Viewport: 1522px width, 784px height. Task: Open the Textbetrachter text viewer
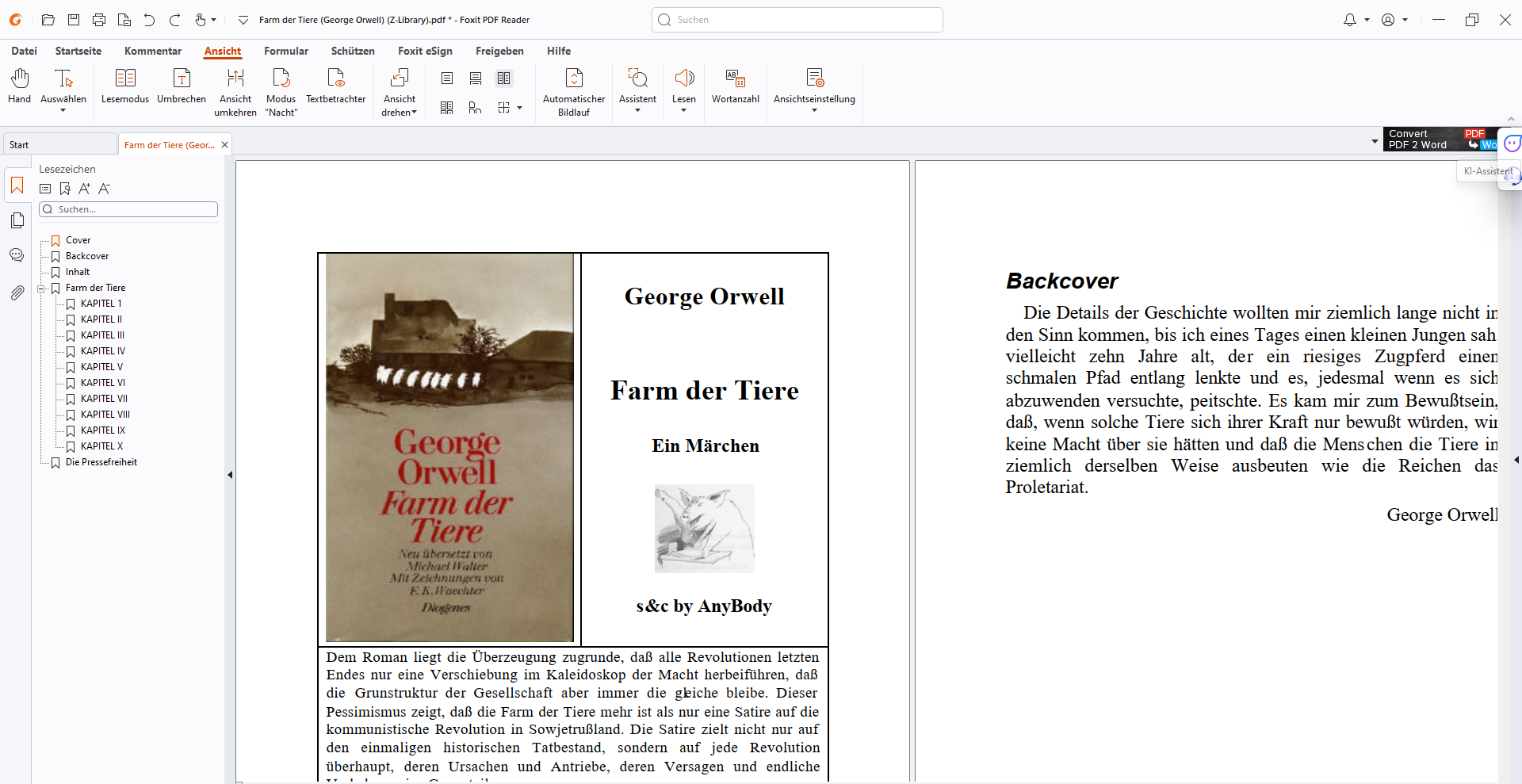click(x=336, y=86)
